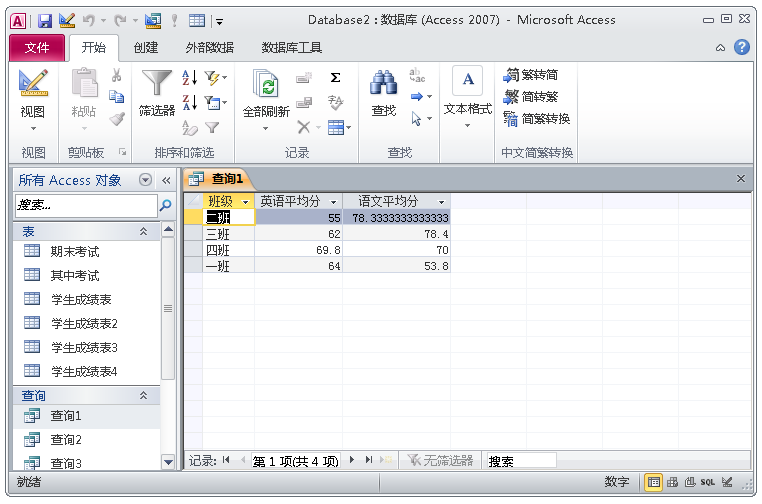Go to next record button
The image size is (762, 504).
click(352, 460)
